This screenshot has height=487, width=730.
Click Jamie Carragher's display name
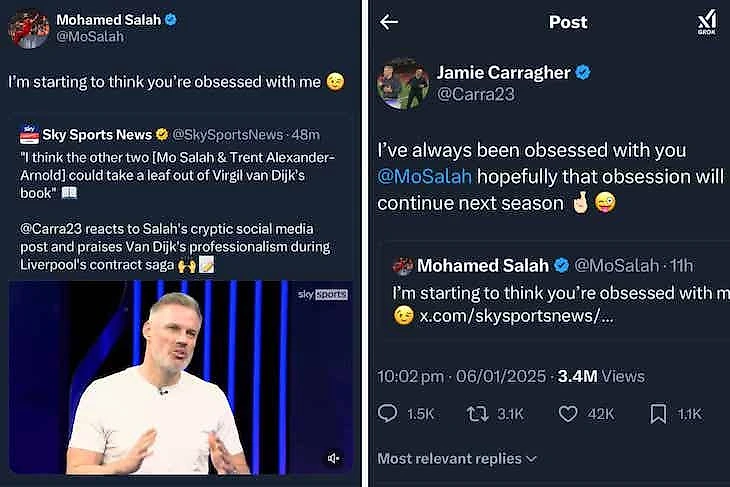(x=503, y=72)
